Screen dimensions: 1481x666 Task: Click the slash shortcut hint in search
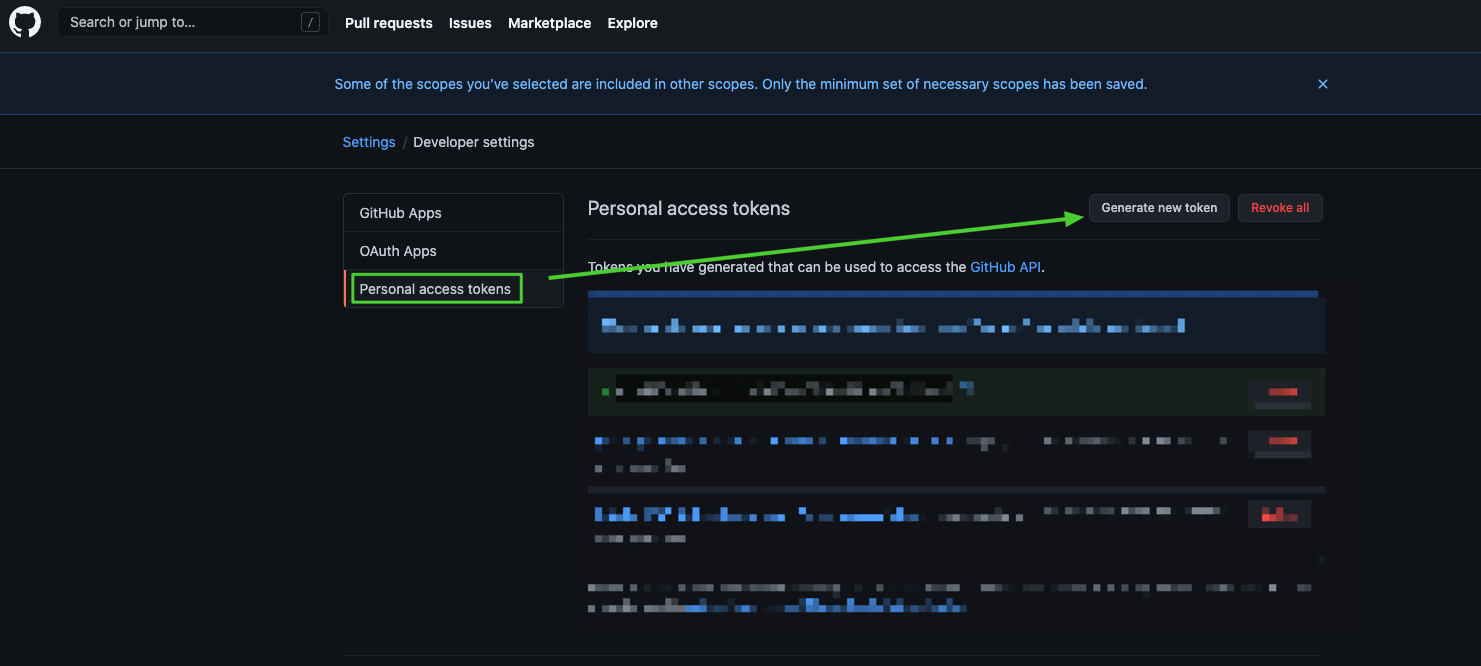(x=310, y=22)
